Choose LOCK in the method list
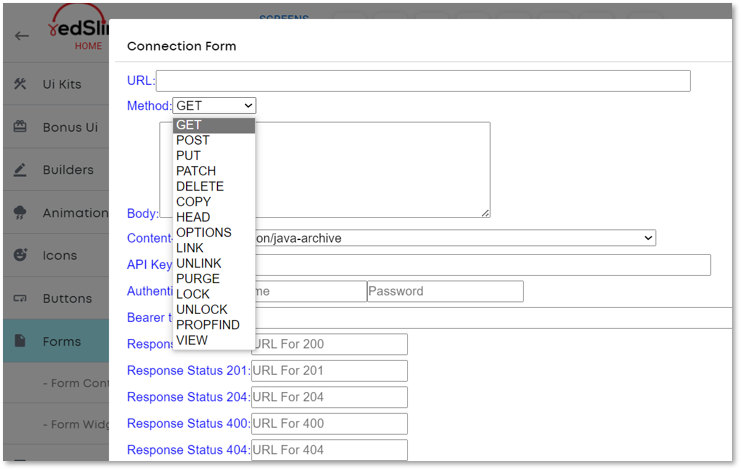The width and height of the screenshot is (741, 470). (214, 294)
